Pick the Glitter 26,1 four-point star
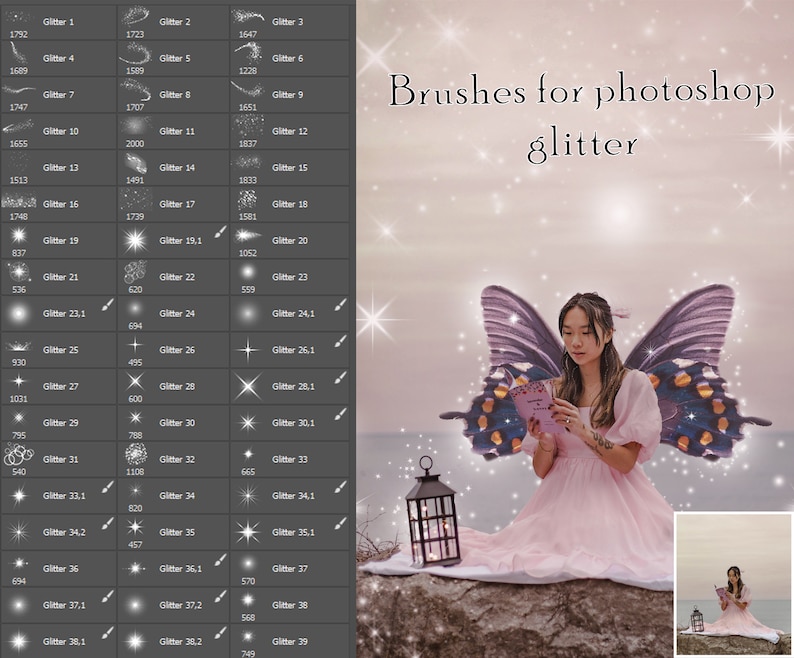794x658 pixels. click(x=290, y=350)
